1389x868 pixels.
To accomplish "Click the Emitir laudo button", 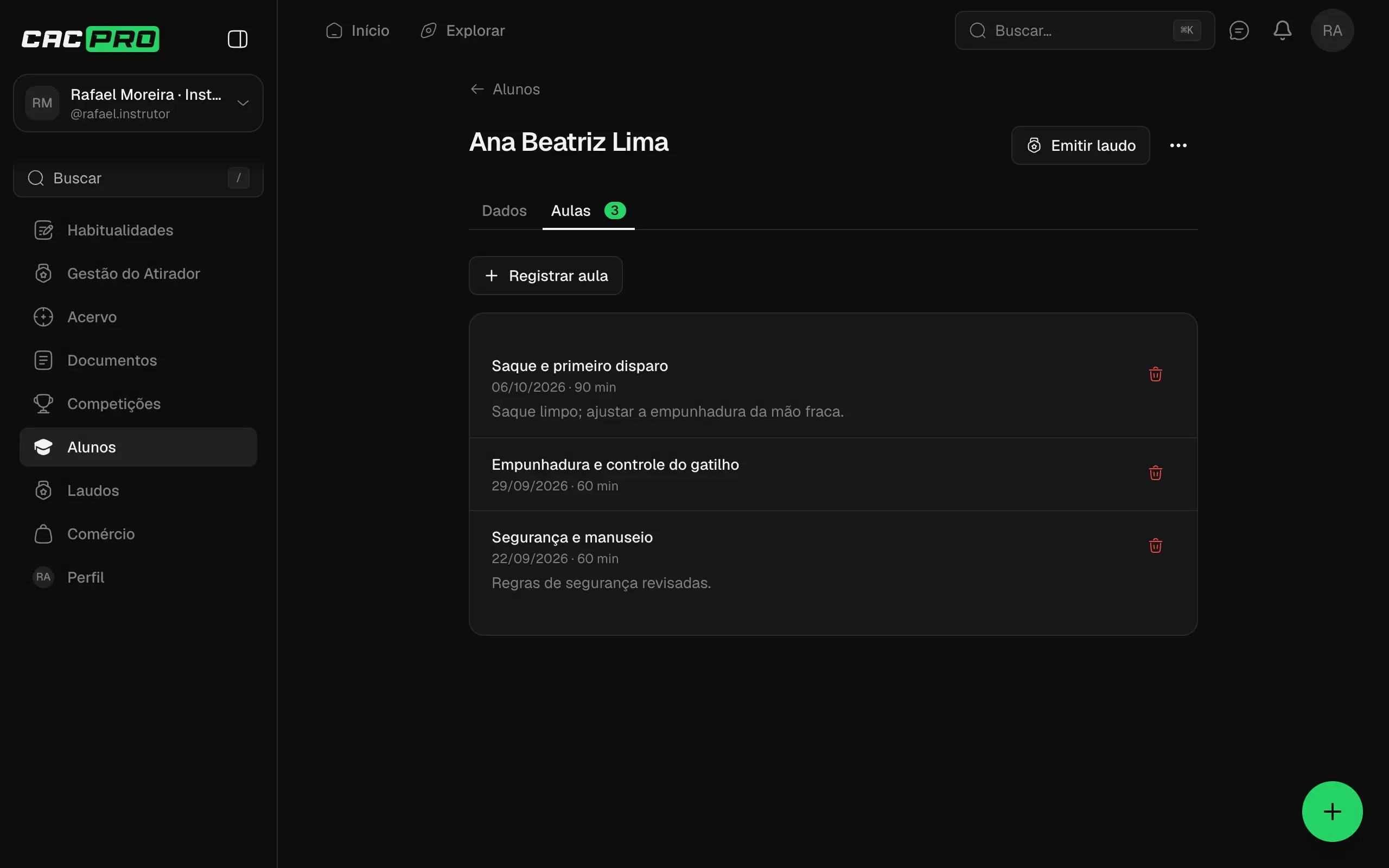I will click(1080, 145).
